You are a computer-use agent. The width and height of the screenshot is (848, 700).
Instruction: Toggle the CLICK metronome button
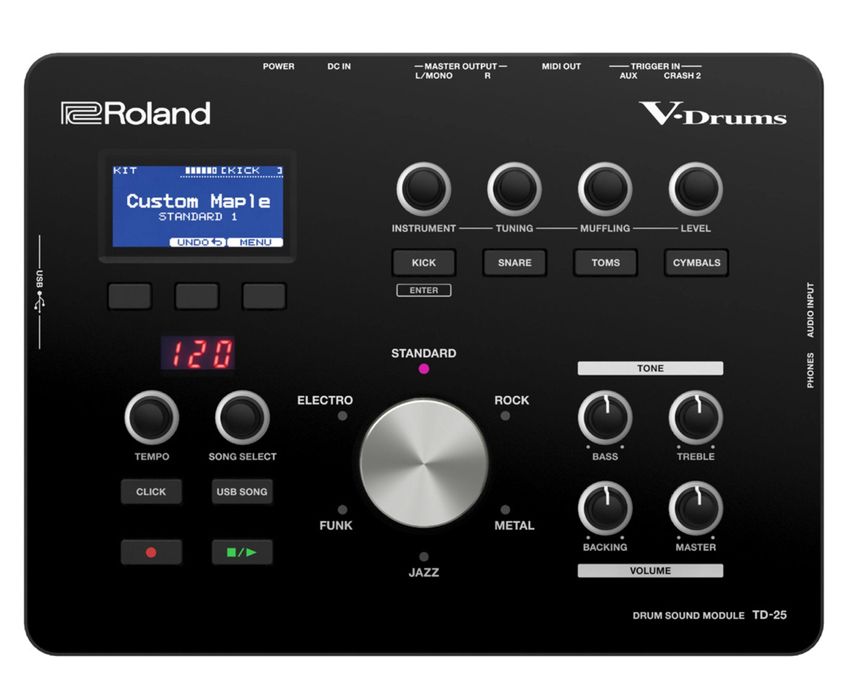(151, 492)
